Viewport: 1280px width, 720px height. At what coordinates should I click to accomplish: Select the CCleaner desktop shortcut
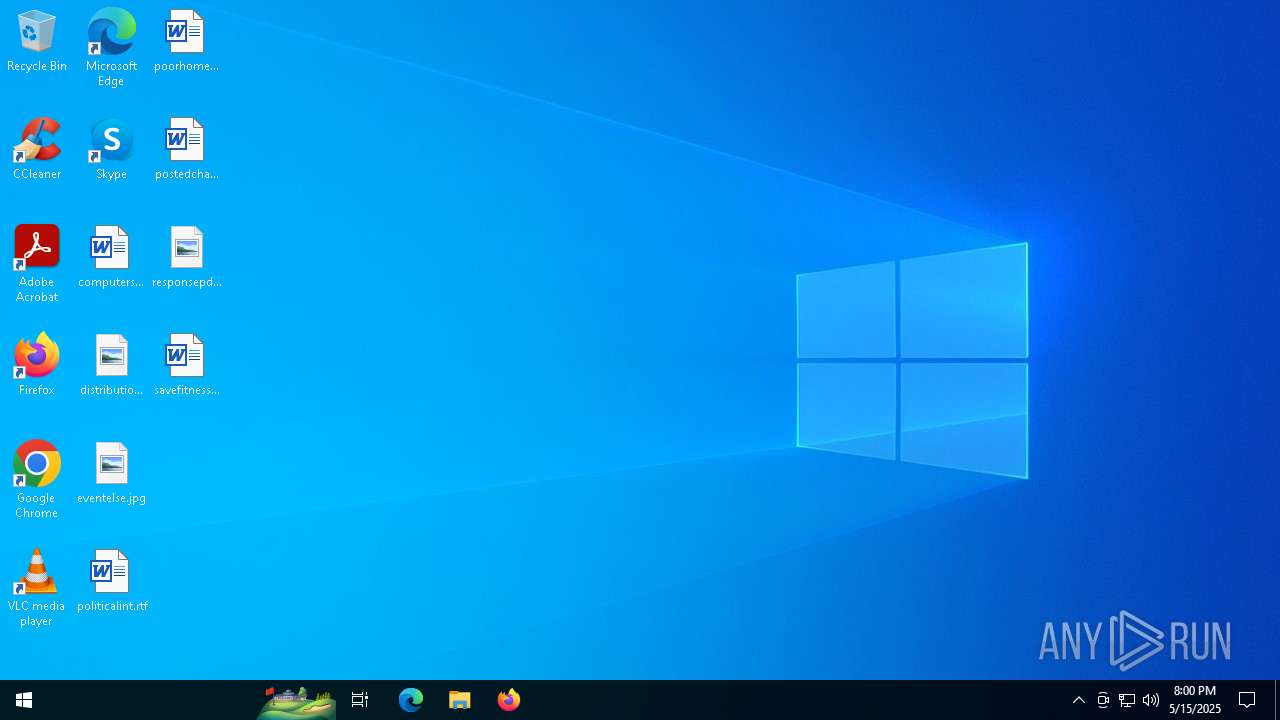pyautogui.click(x=37, y=150)
